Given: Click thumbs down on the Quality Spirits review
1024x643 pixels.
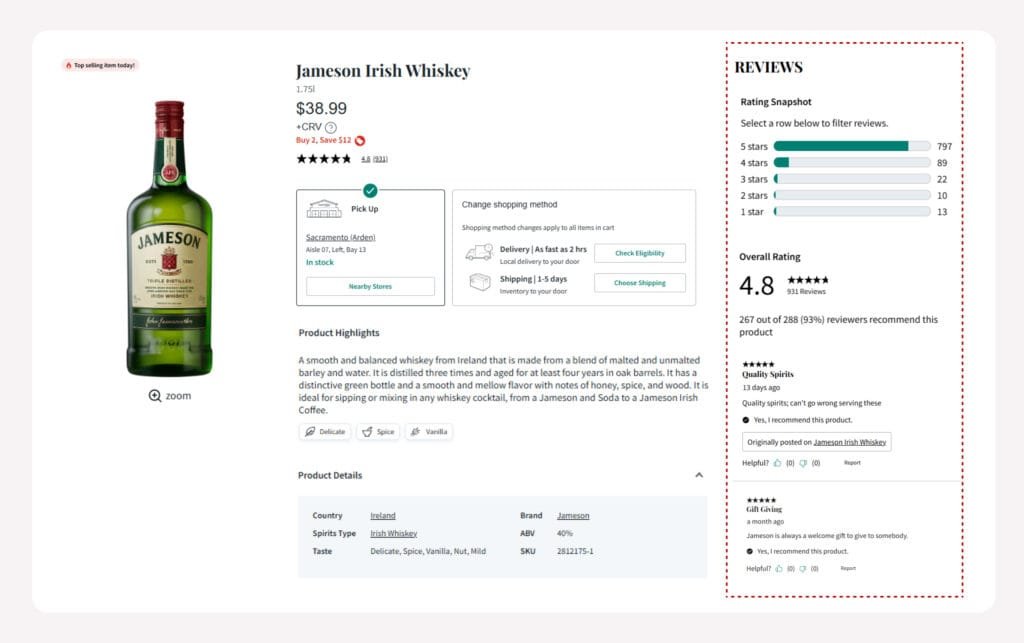Looking at the screenshot, I should (x=803, y=463).
